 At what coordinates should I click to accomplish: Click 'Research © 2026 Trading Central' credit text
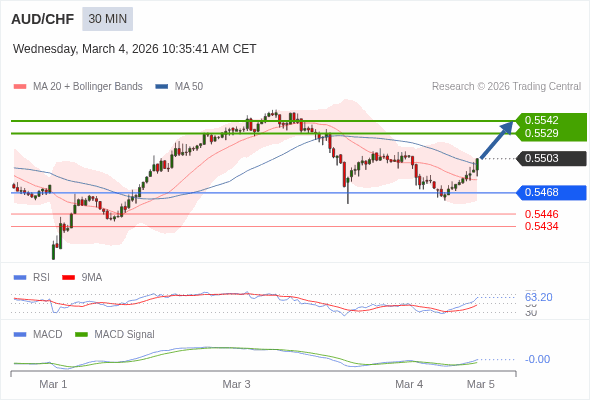(506, 87)
